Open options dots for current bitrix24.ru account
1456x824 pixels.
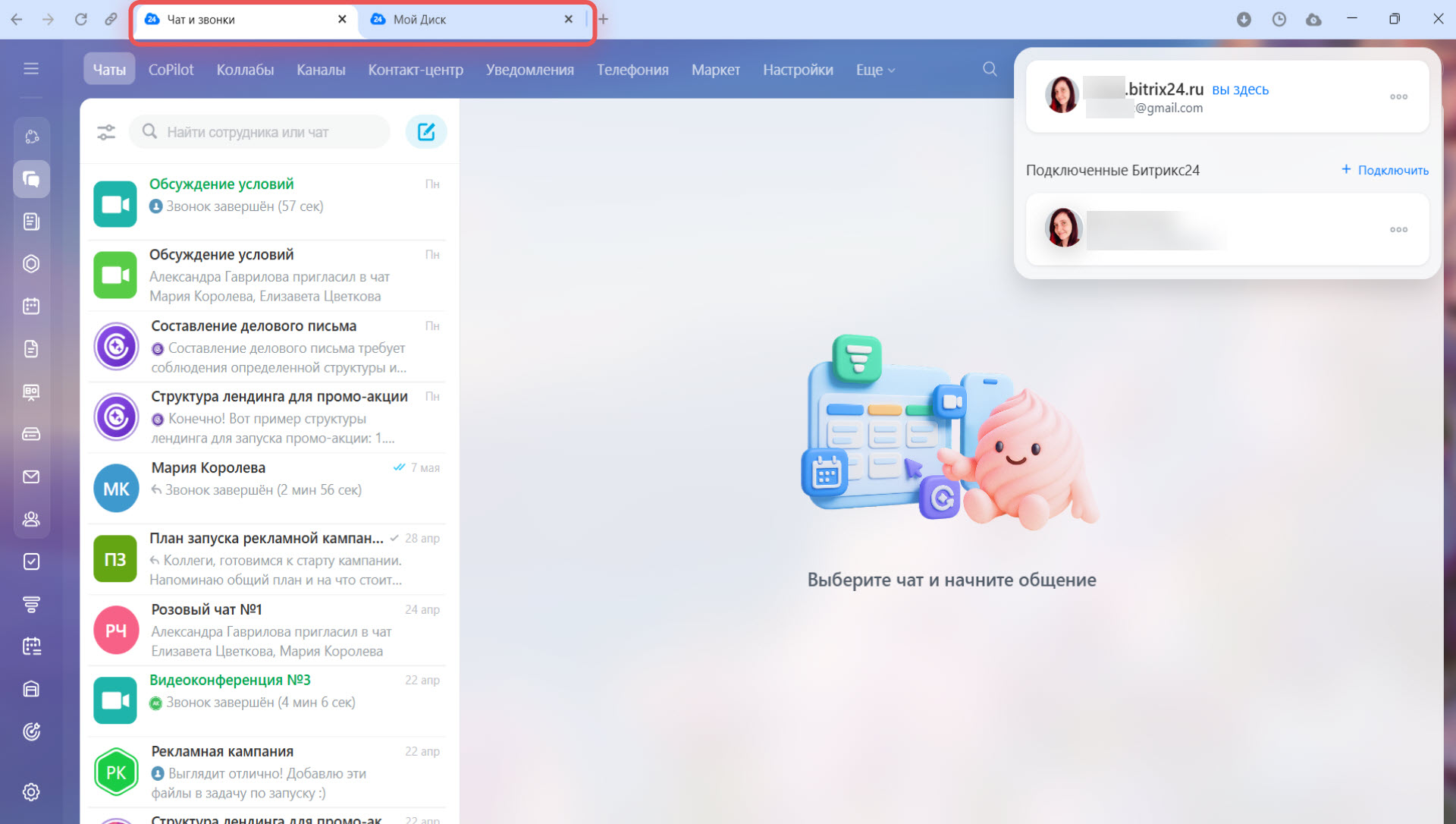click(x=1399, y=96)
